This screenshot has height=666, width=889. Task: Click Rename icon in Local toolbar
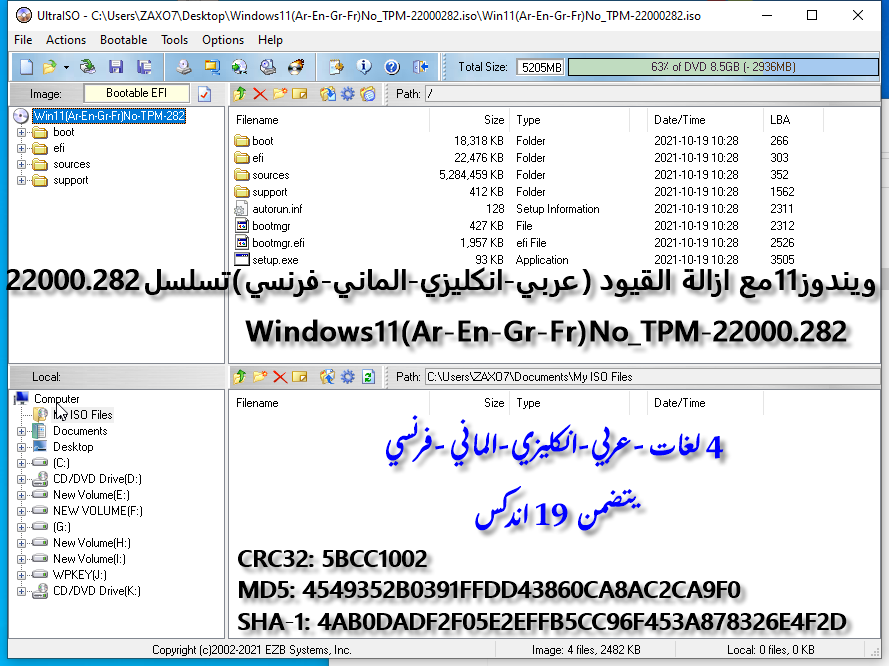pos(300,377)
